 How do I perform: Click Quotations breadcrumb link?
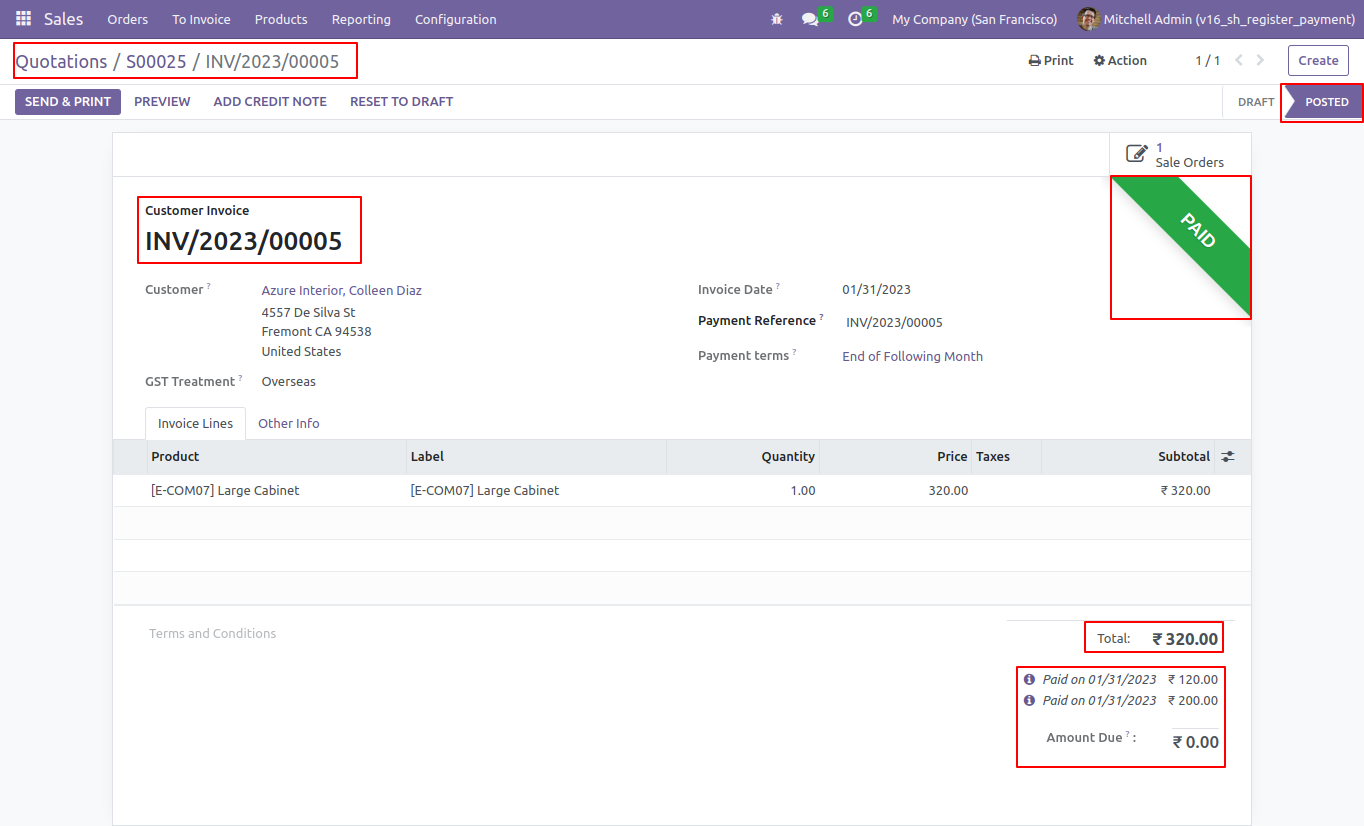61,61
